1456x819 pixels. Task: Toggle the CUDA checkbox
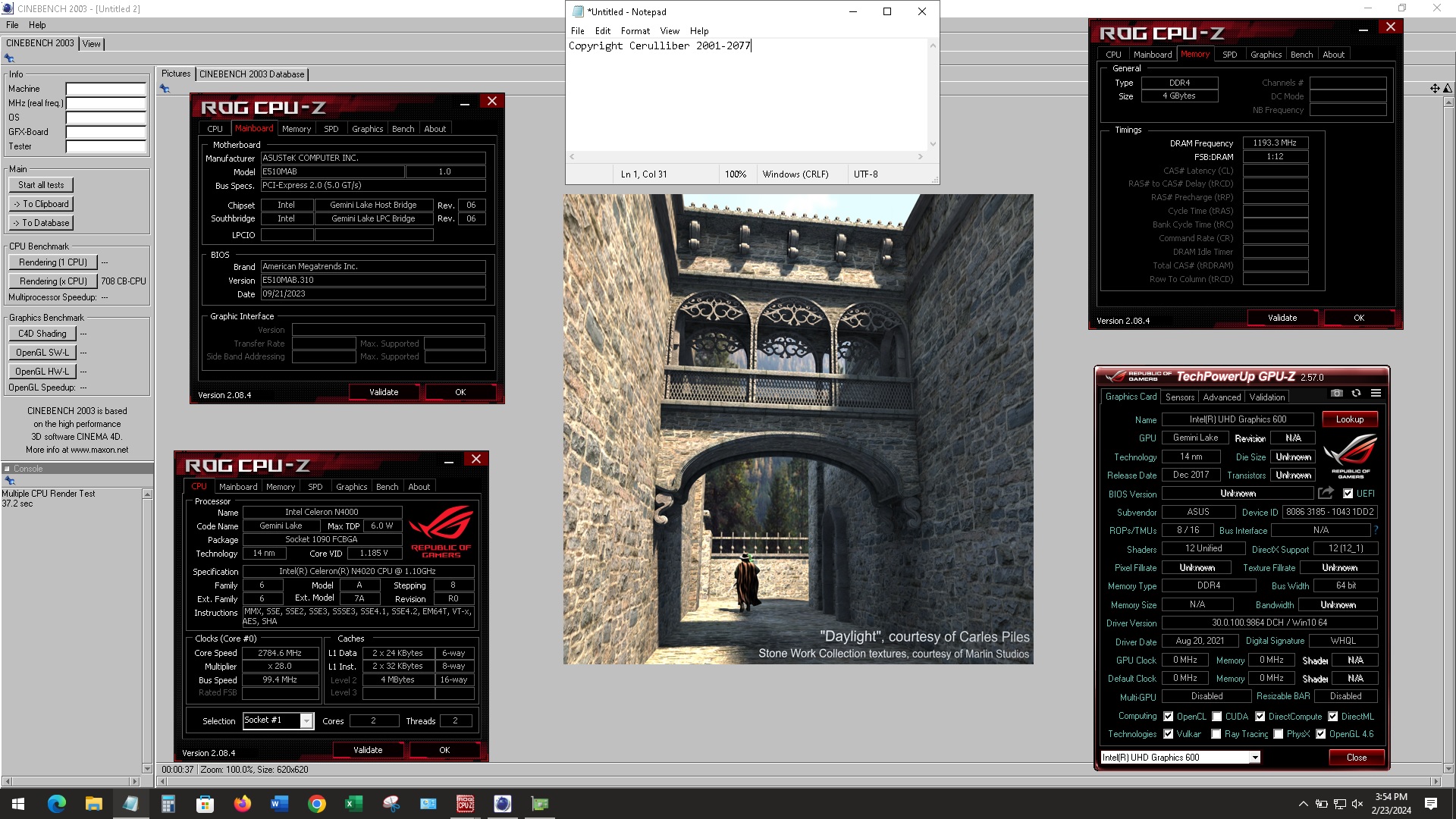point(1216,716)
